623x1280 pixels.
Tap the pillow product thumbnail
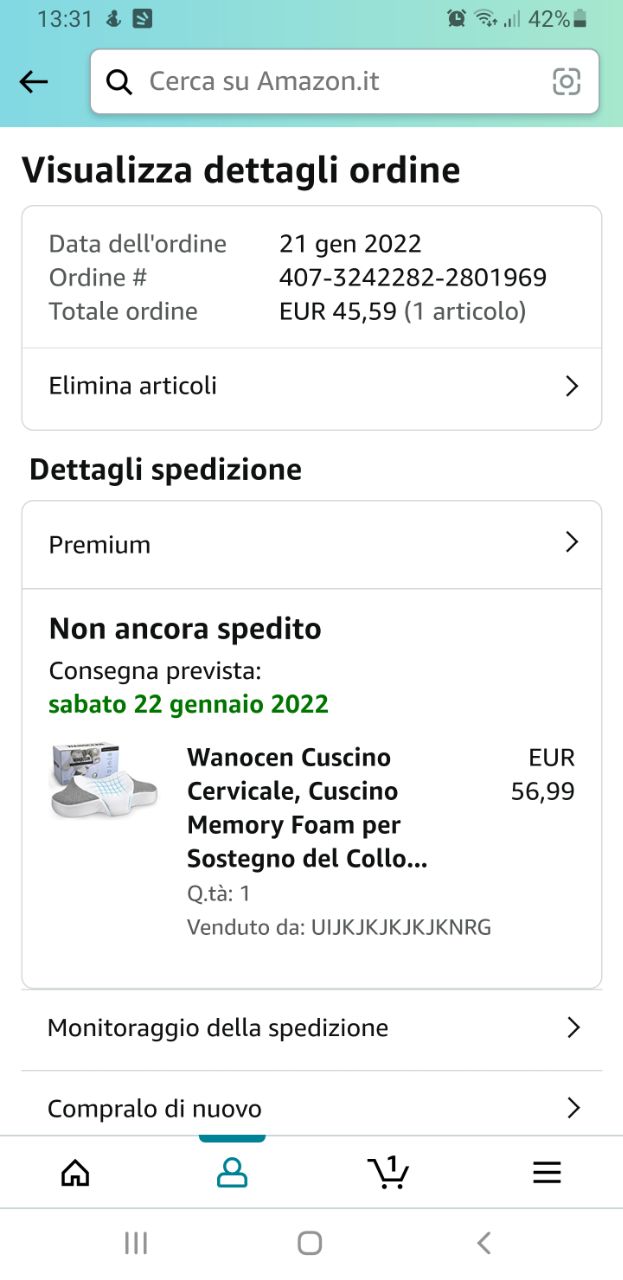pos(104,779)
